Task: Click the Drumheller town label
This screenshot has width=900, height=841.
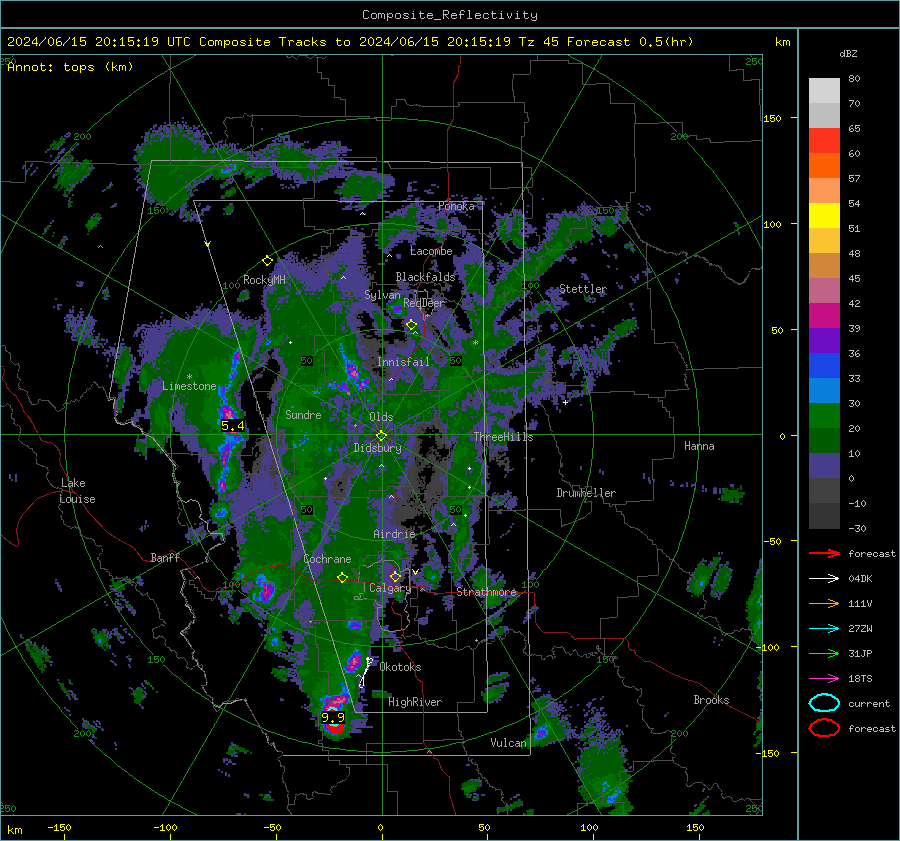Action: coord(586,493)
